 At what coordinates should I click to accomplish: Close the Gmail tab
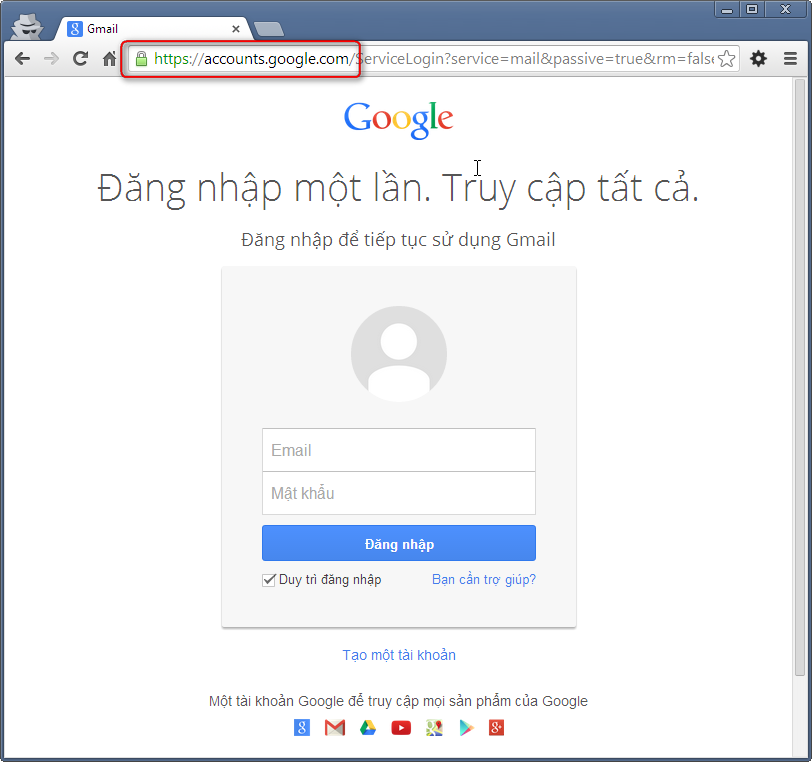point(236,29)
